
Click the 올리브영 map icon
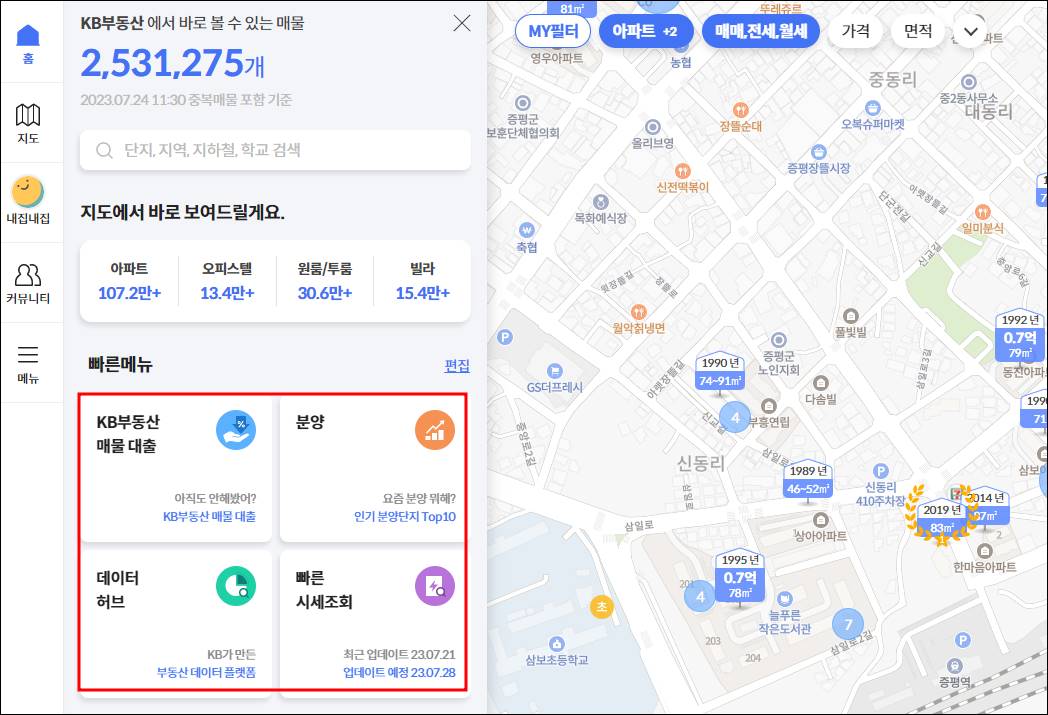point(652,127)
